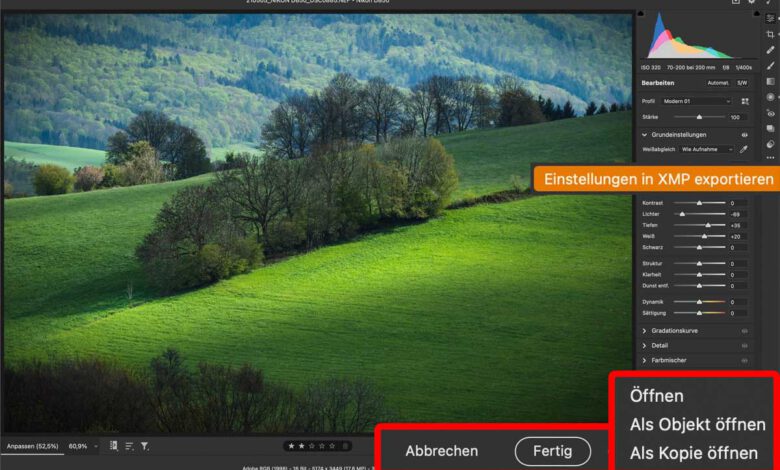
Task: Open the filter funnel icon
Action: click(x=145, y=447)
